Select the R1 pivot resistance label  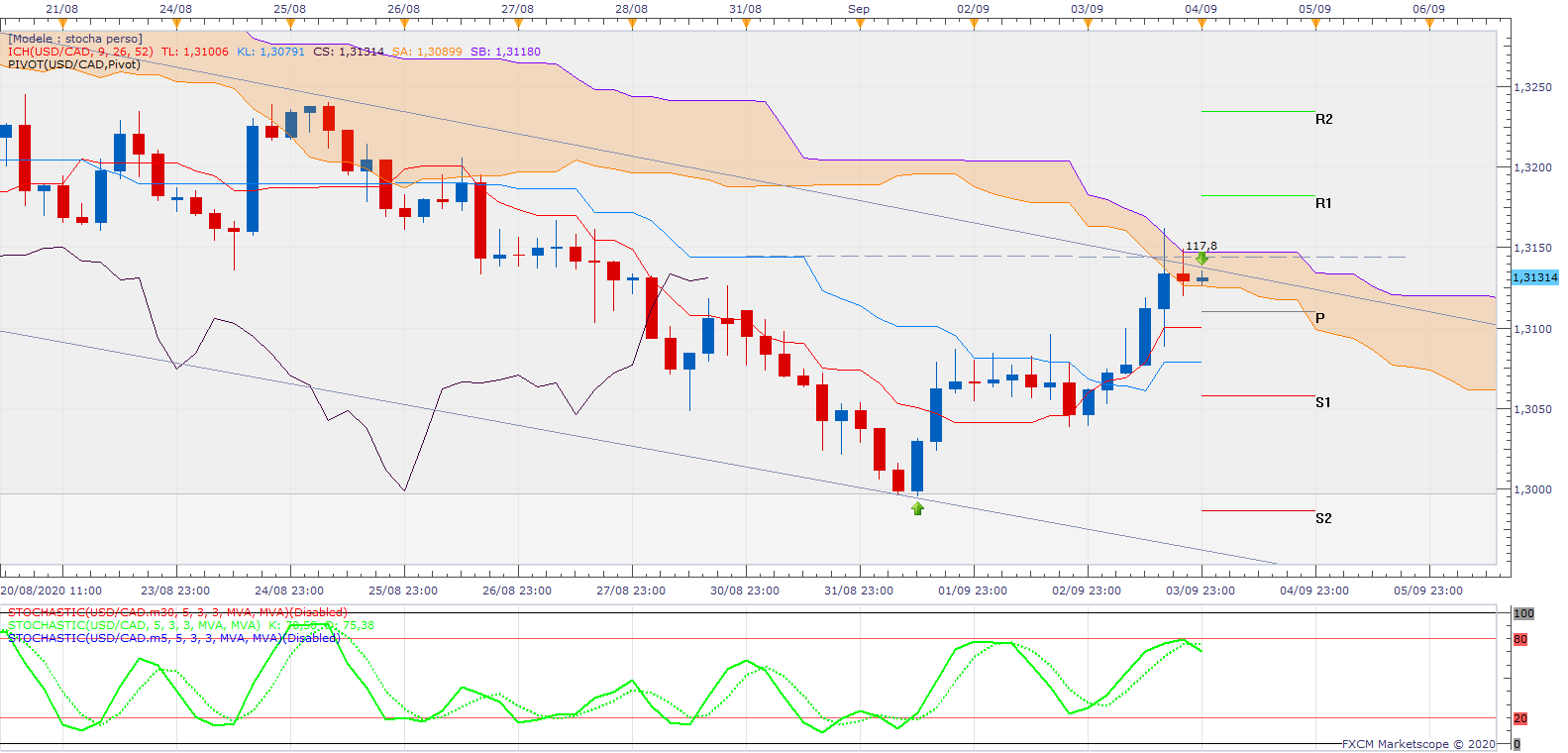(1324, 203)
